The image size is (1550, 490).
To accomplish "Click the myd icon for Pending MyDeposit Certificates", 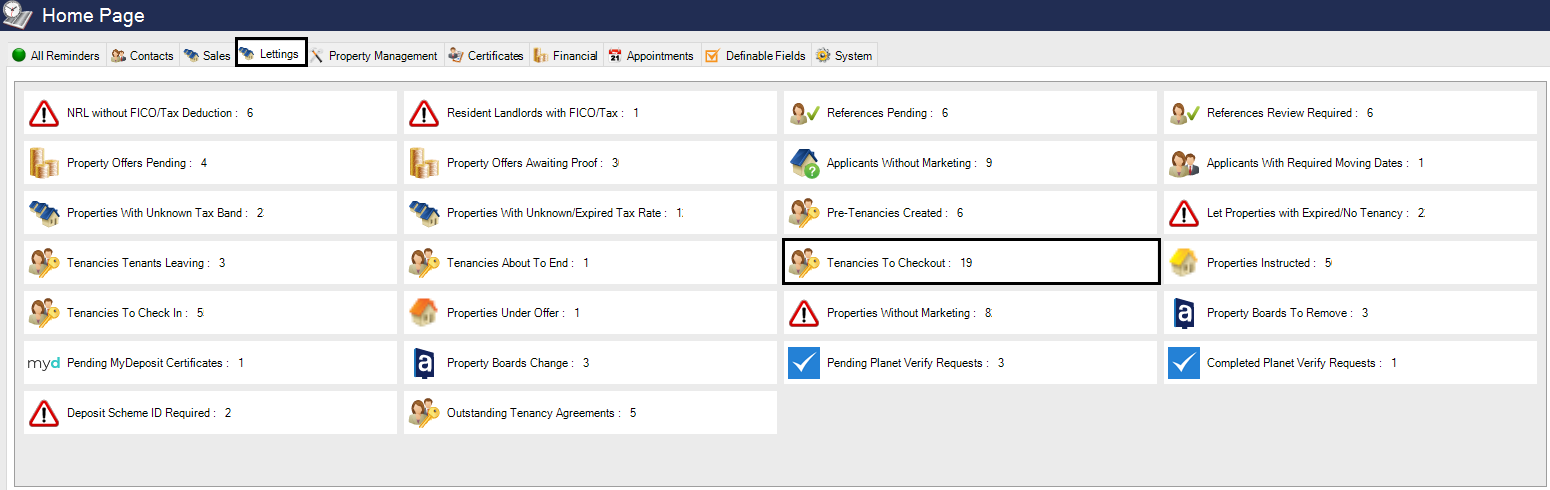I will coord(44,363).
